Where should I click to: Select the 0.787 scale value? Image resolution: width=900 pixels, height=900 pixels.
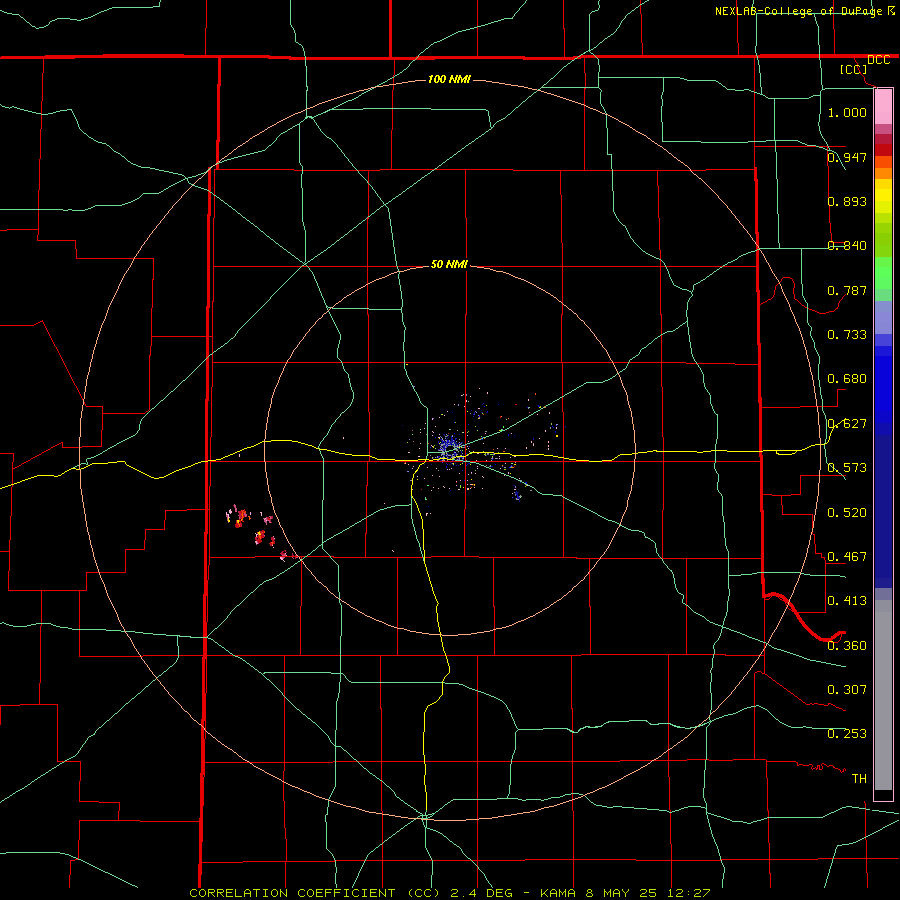coord(847,290)
